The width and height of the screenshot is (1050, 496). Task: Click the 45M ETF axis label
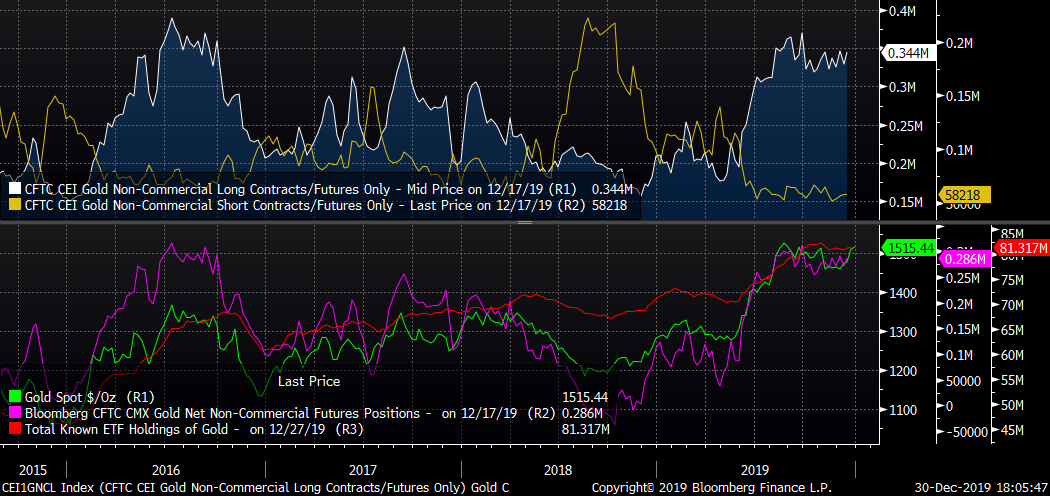click(1011, 430)
